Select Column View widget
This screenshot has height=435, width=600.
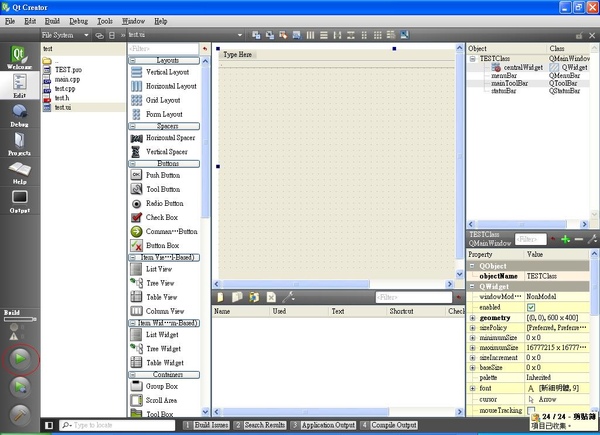[157, 311]
